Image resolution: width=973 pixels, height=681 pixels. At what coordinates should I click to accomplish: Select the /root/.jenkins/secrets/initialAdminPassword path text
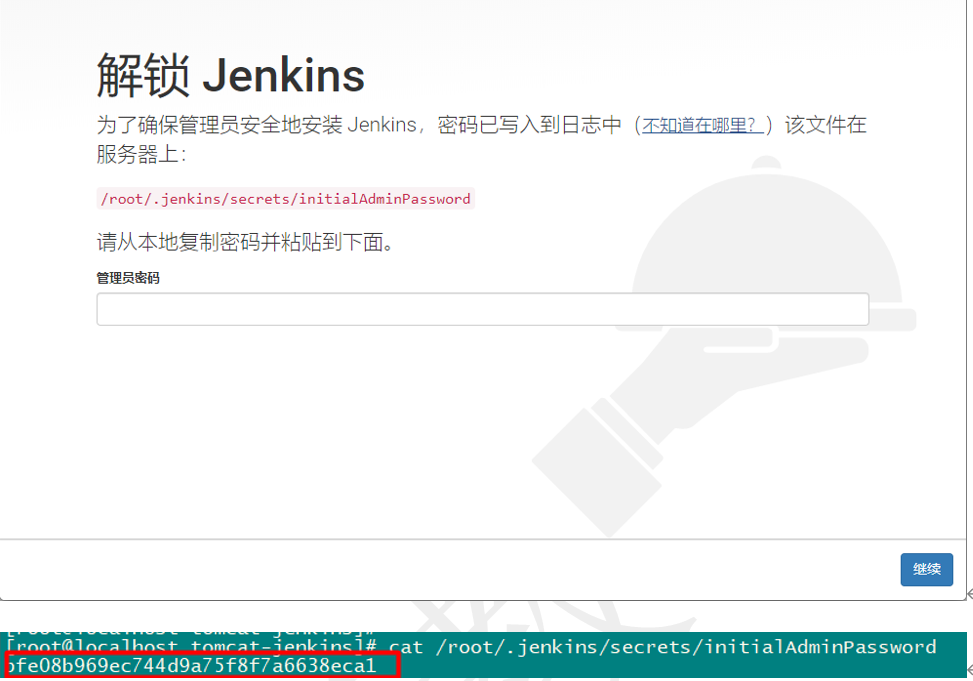pyautogui.click(x=285, y=199)
